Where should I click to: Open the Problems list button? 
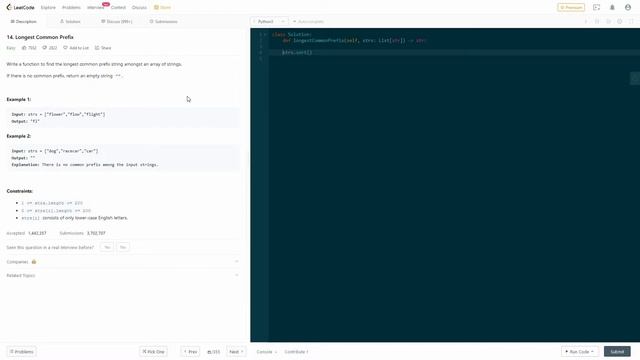(22, 351)
